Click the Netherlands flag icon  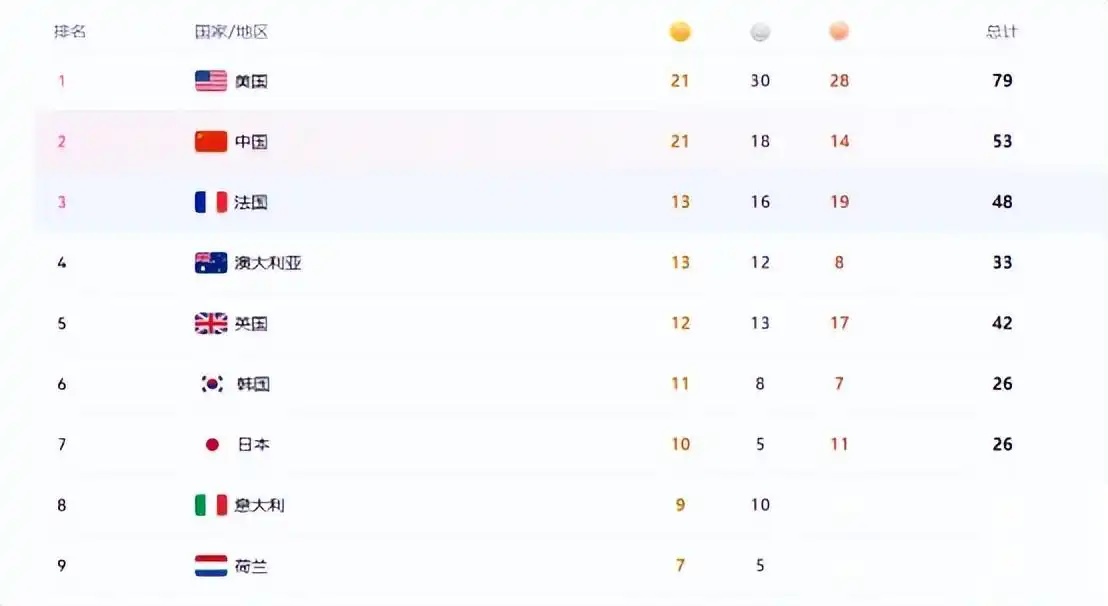point(211,566)
